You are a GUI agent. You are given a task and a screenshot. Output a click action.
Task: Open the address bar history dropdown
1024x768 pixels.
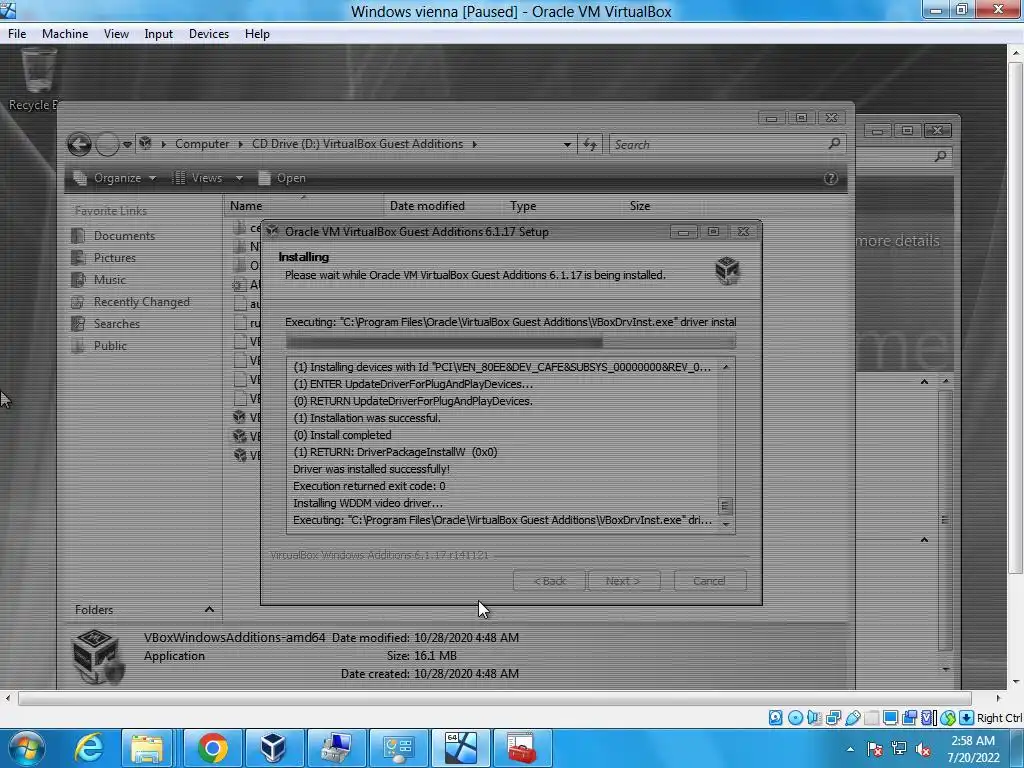[567, 144]
